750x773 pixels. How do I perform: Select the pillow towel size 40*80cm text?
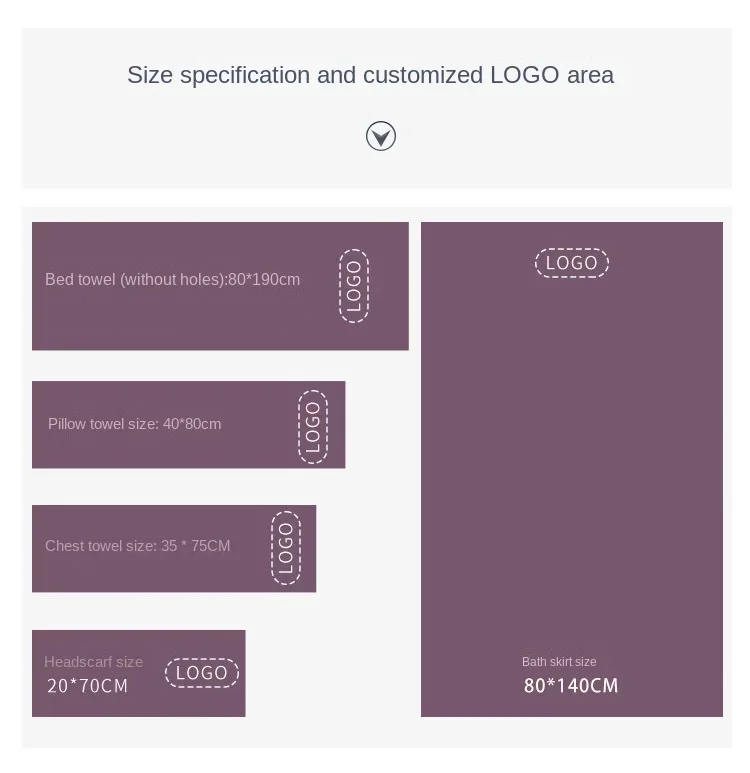point(135,424)
